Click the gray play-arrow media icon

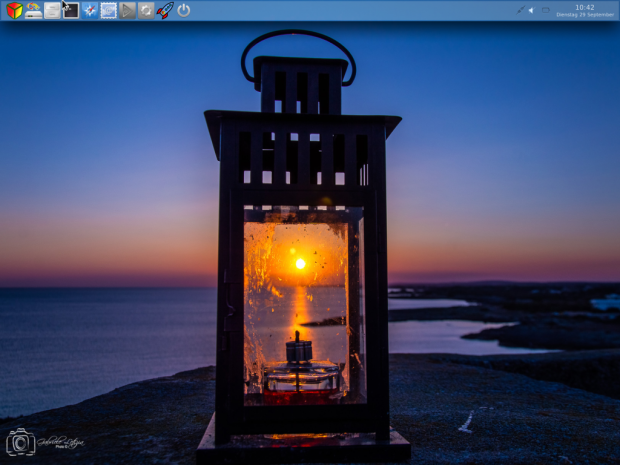tap(128, 10)
